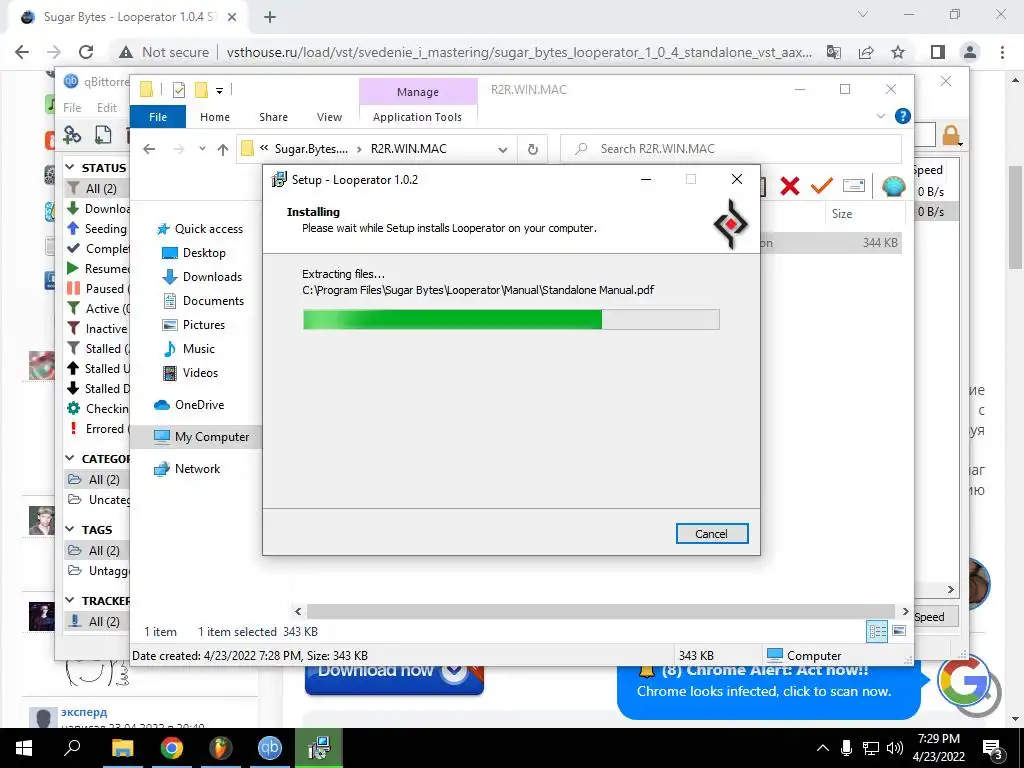
Task: Click the Manage contextual tab
Action: [417, 92]
